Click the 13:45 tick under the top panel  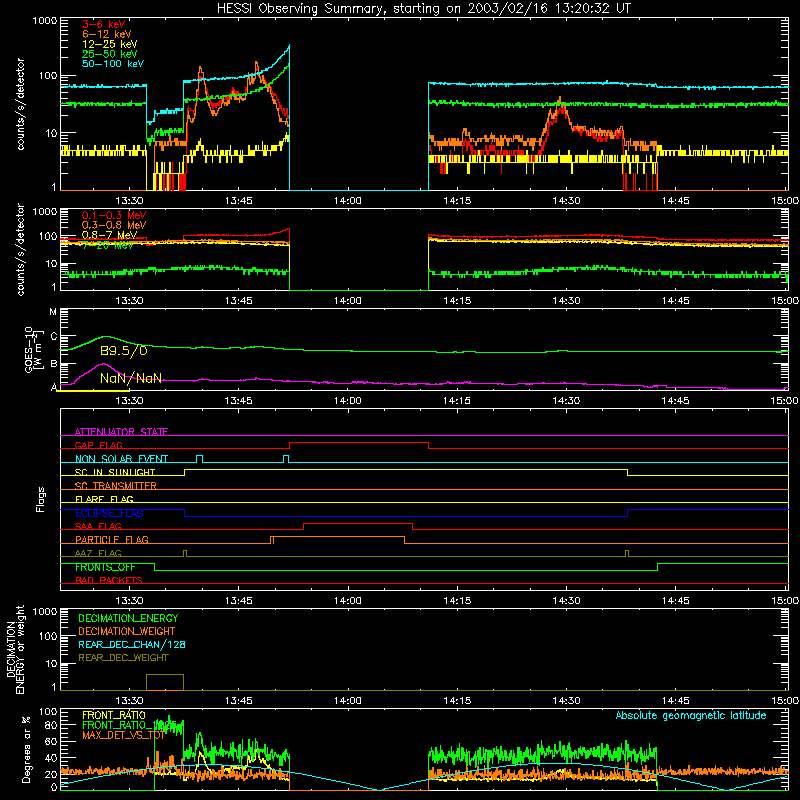pyautogui.click(x=238, y=201)
